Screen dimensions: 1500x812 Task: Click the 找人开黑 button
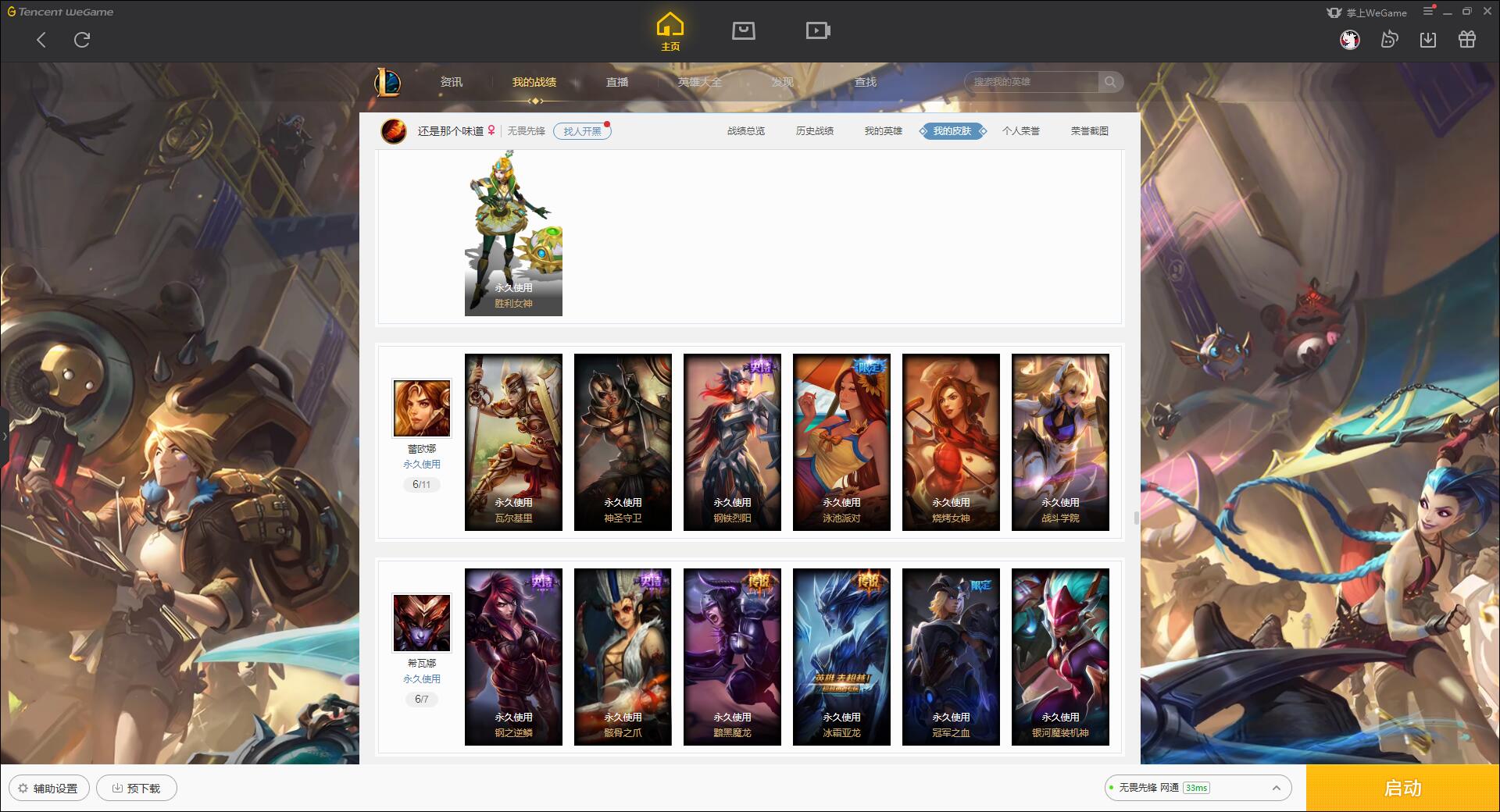pos(582,131)
